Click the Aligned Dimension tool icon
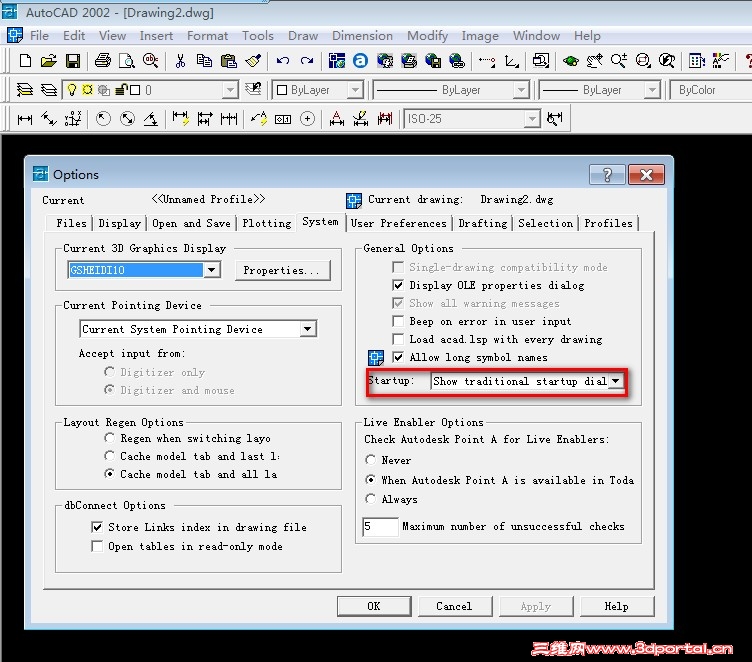 click(49, 118)
